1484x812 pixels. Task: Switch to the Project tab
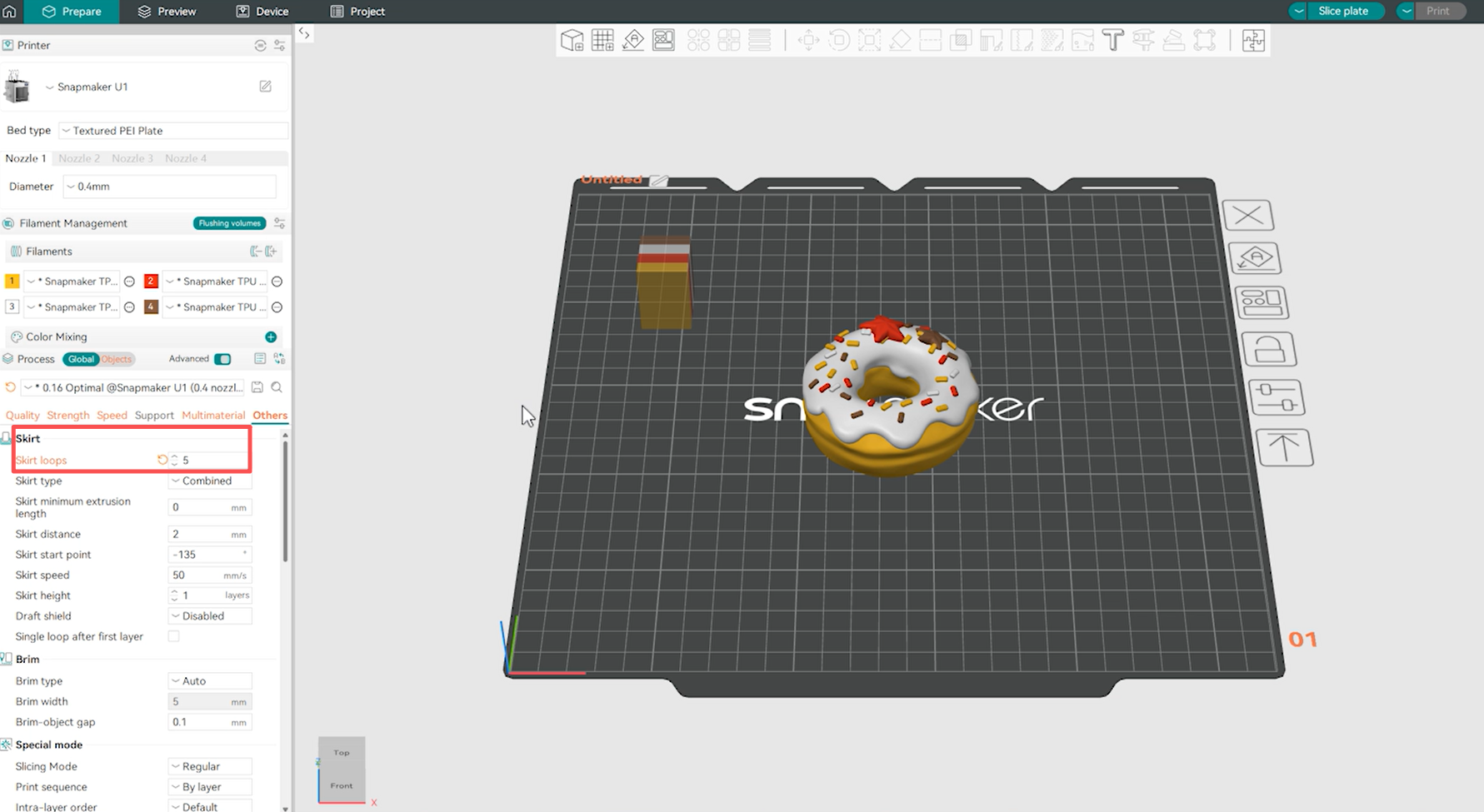tap(357, 12)
